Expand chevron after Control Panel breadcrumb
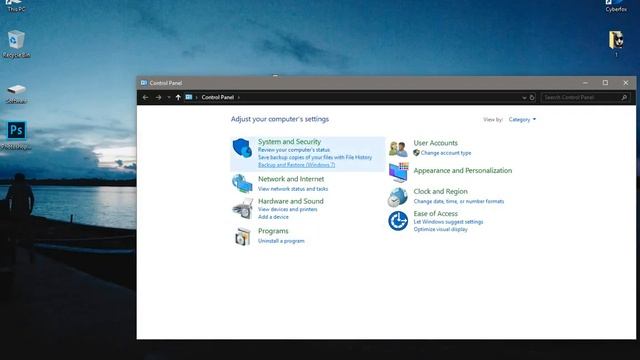The height and width of the screenshot is (360, 640). tap(239, 98)
